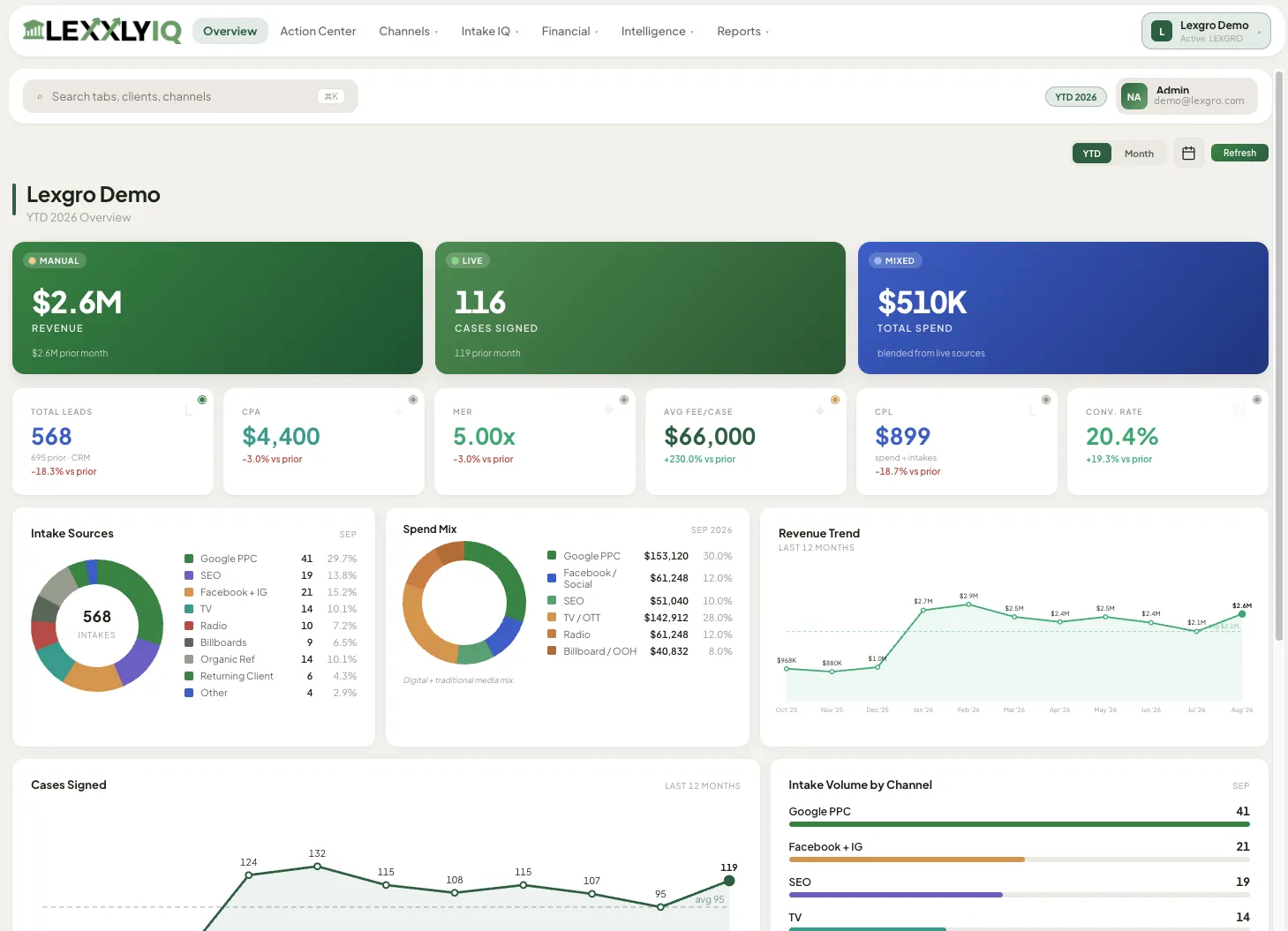
Task: Open the Admin user profile
Action: coord(1186,96)
